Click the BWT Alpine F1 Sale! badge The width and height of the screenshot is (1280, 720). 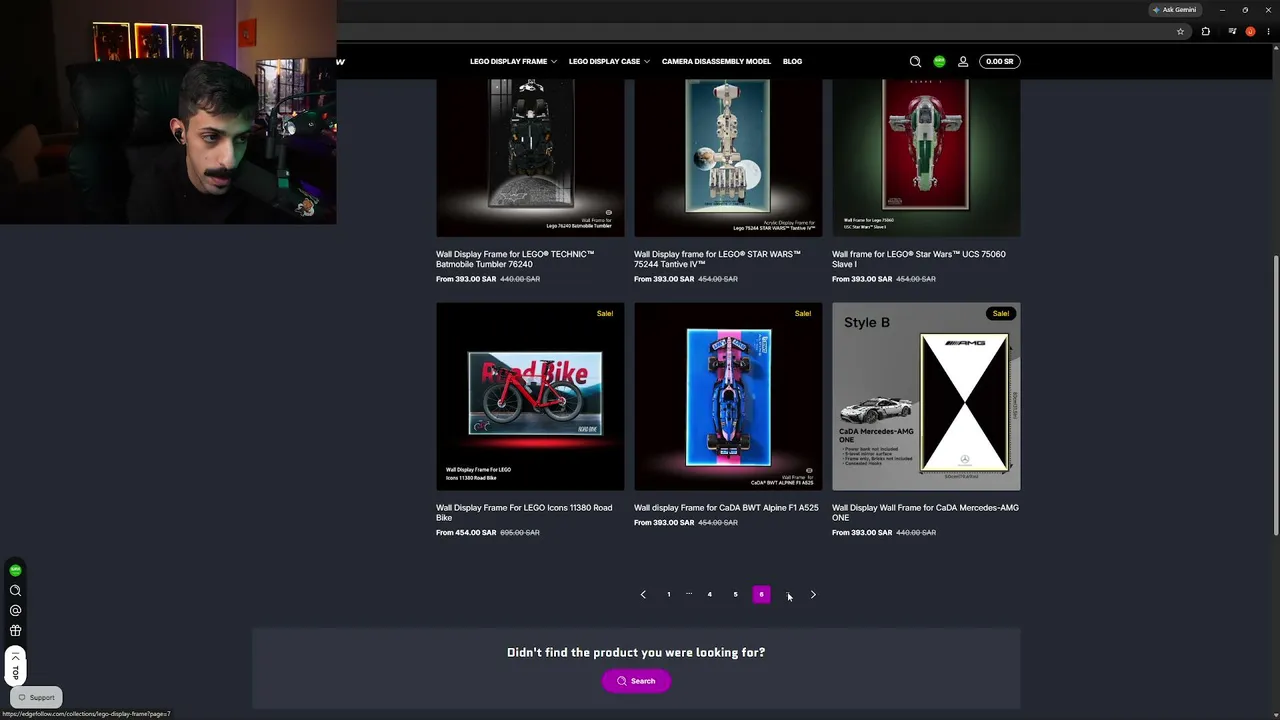[x=803, y=313]
